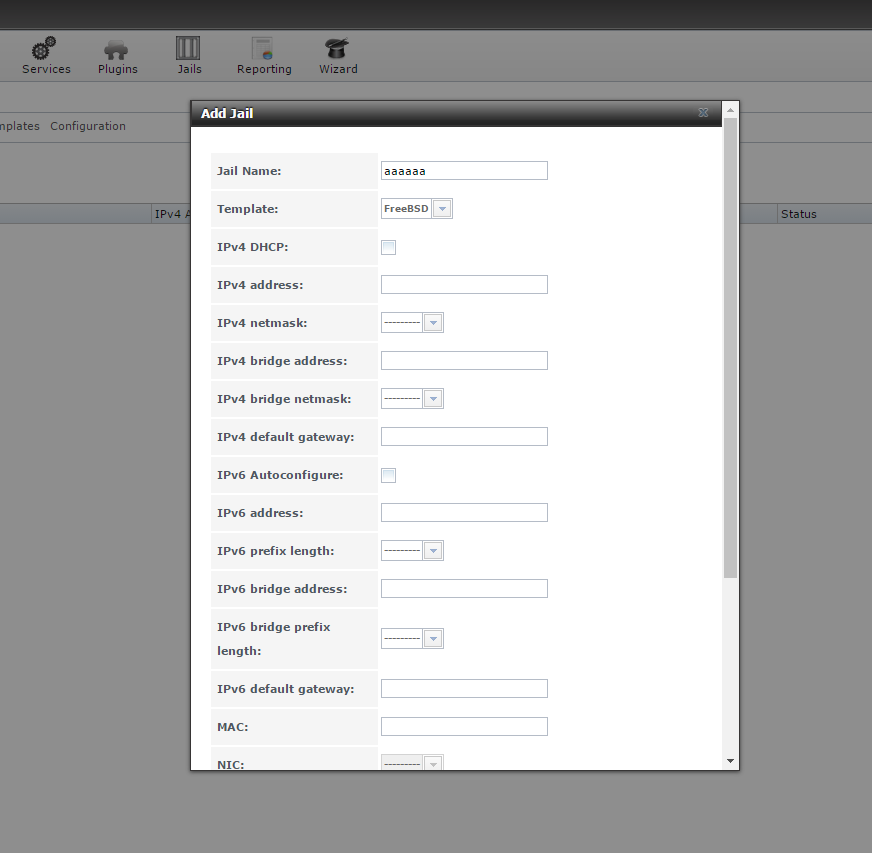Close the Add Jail dialog

703,113
